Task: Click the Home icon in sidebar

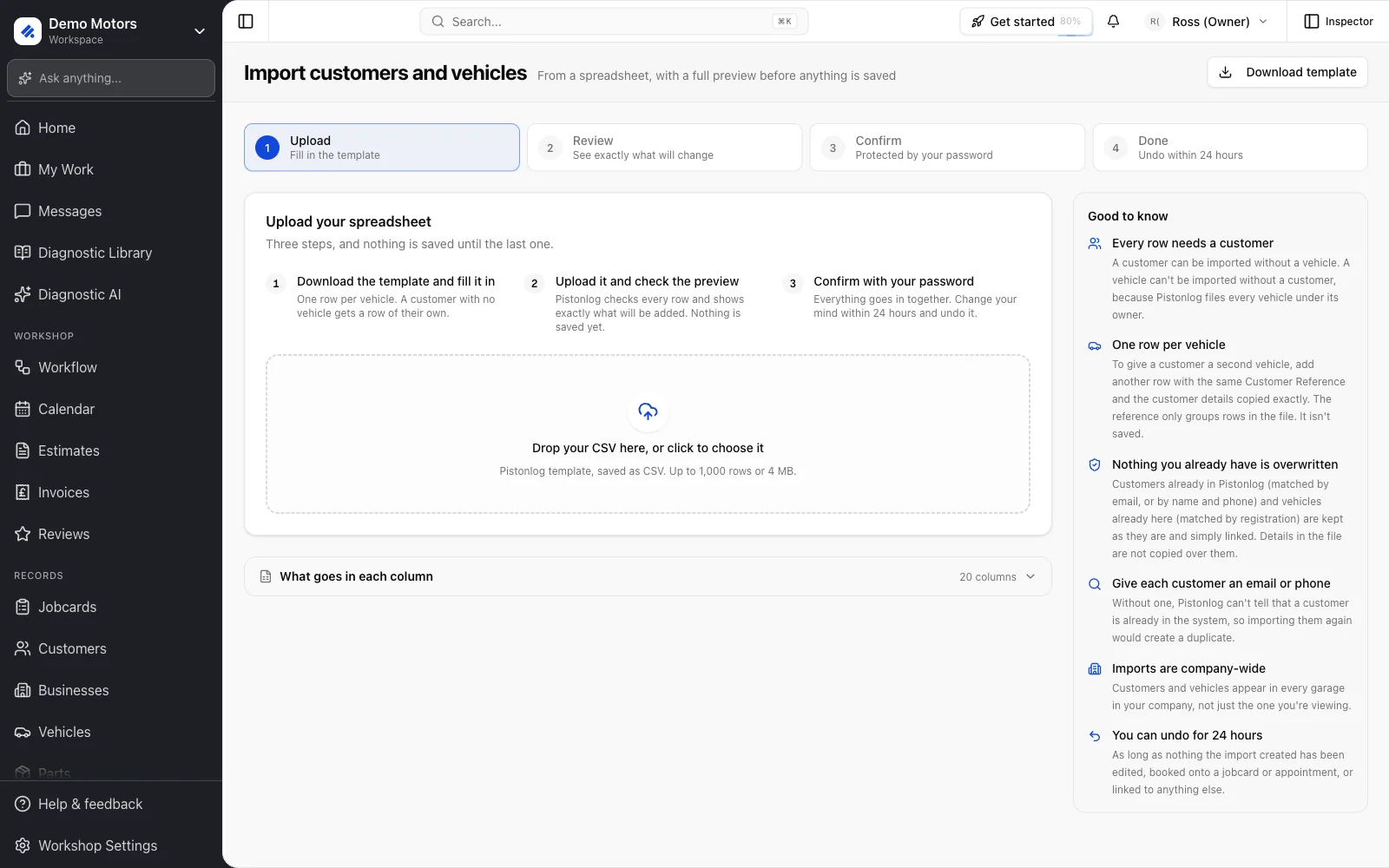Action: (x=23, y=128)
